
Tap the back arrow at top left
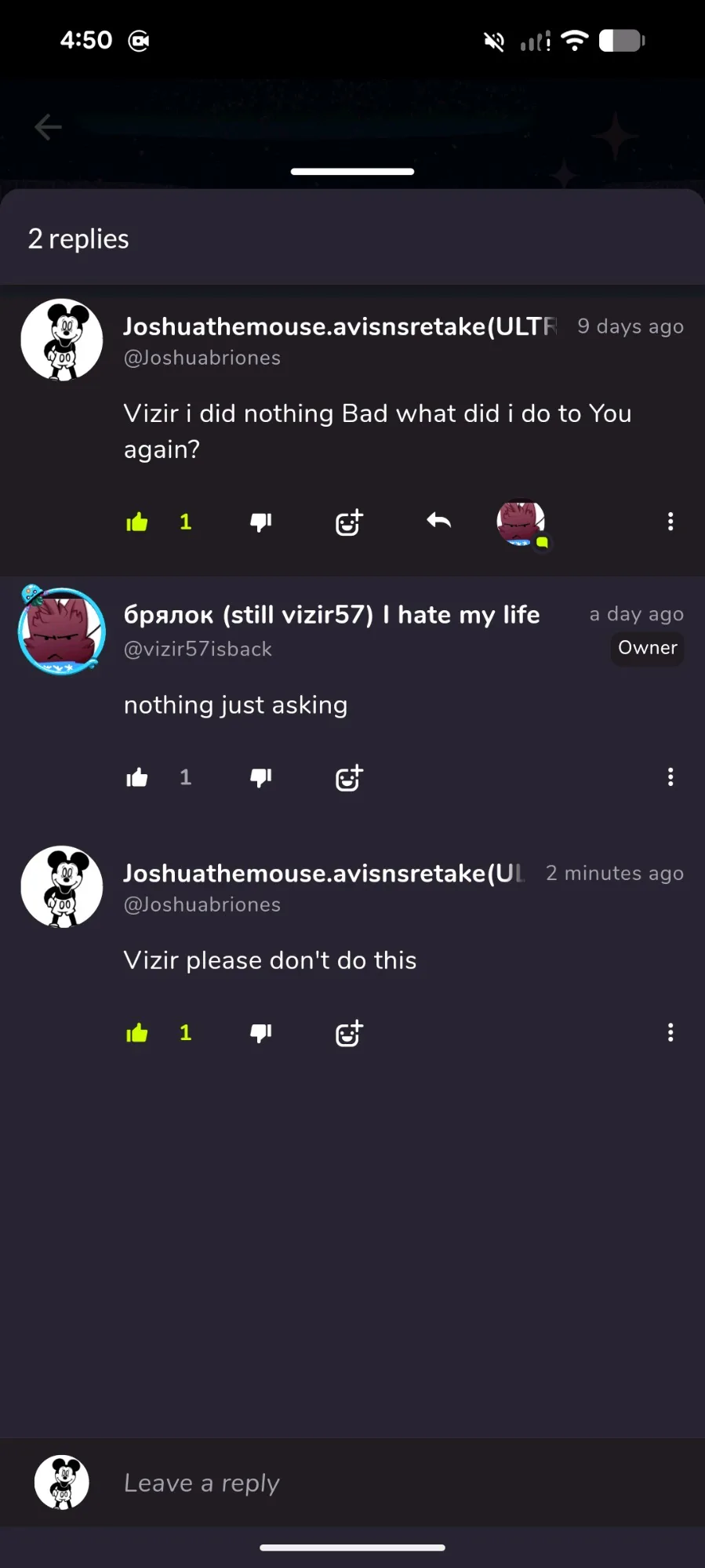pyautogui.click(x=48, y=126)
